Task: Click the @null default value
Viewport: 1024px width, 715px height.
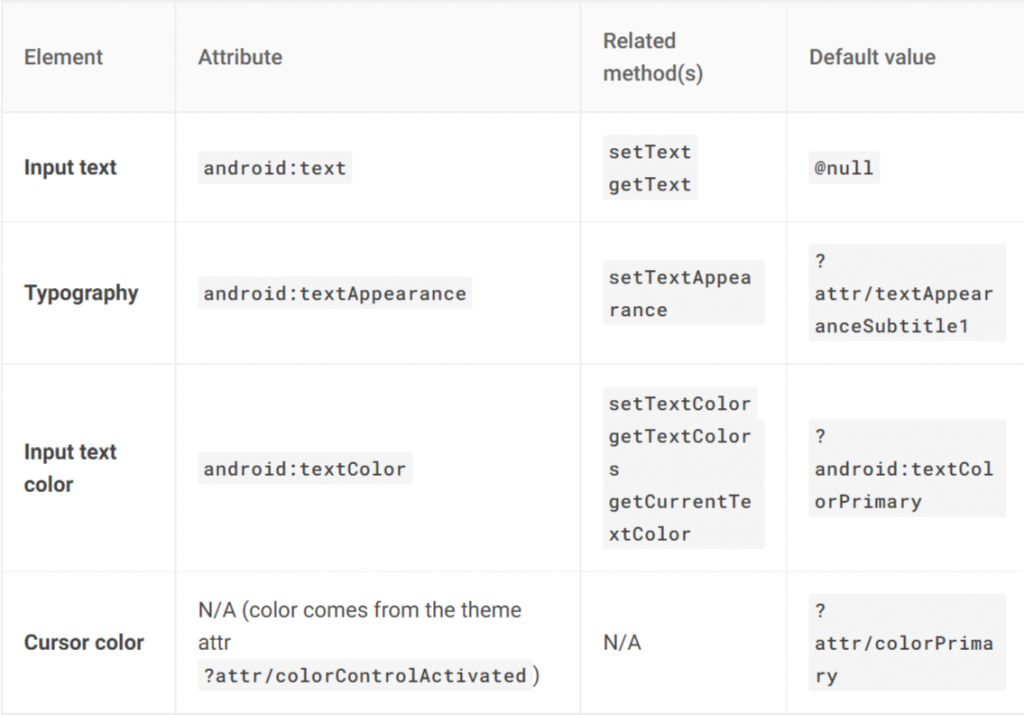Action: (x=844, y=168)
